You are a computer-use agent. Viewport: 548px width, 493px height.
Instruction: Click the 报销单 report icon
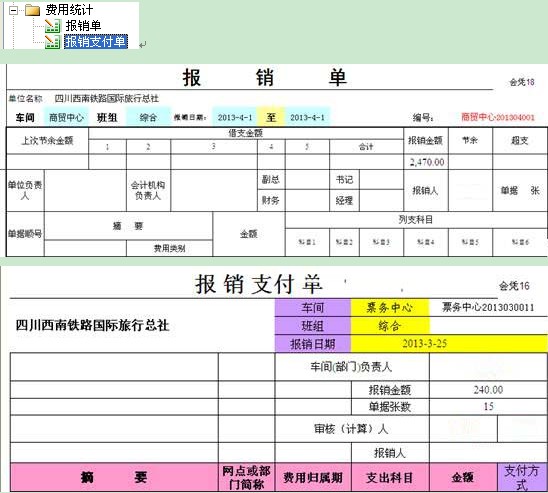[52, 26]
